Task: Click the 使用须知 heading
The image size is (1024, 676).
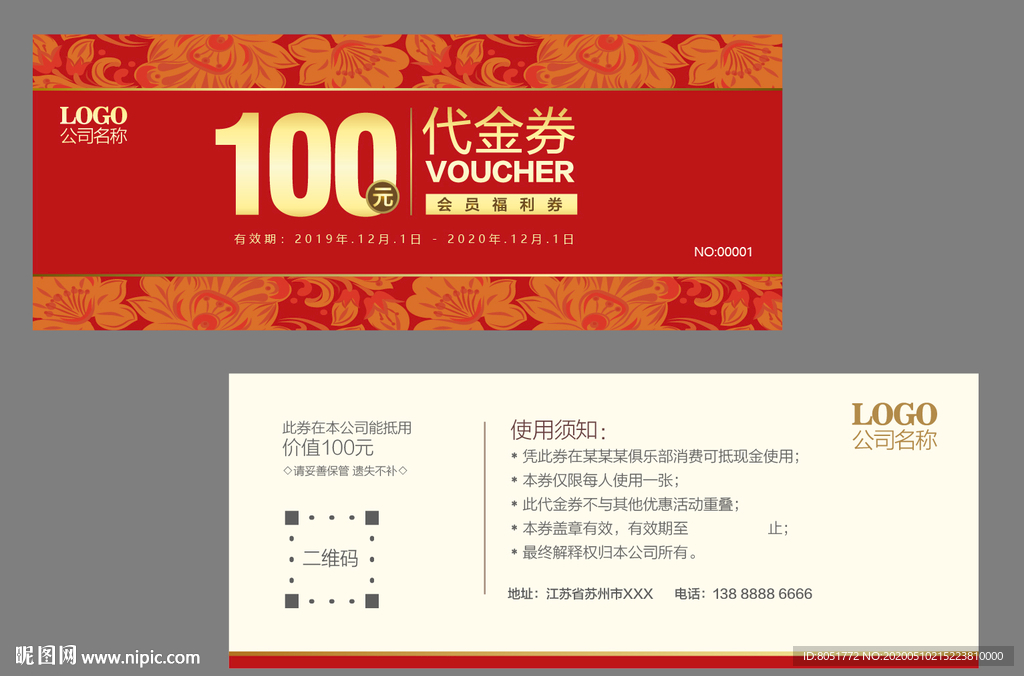Action: [558, 430]
